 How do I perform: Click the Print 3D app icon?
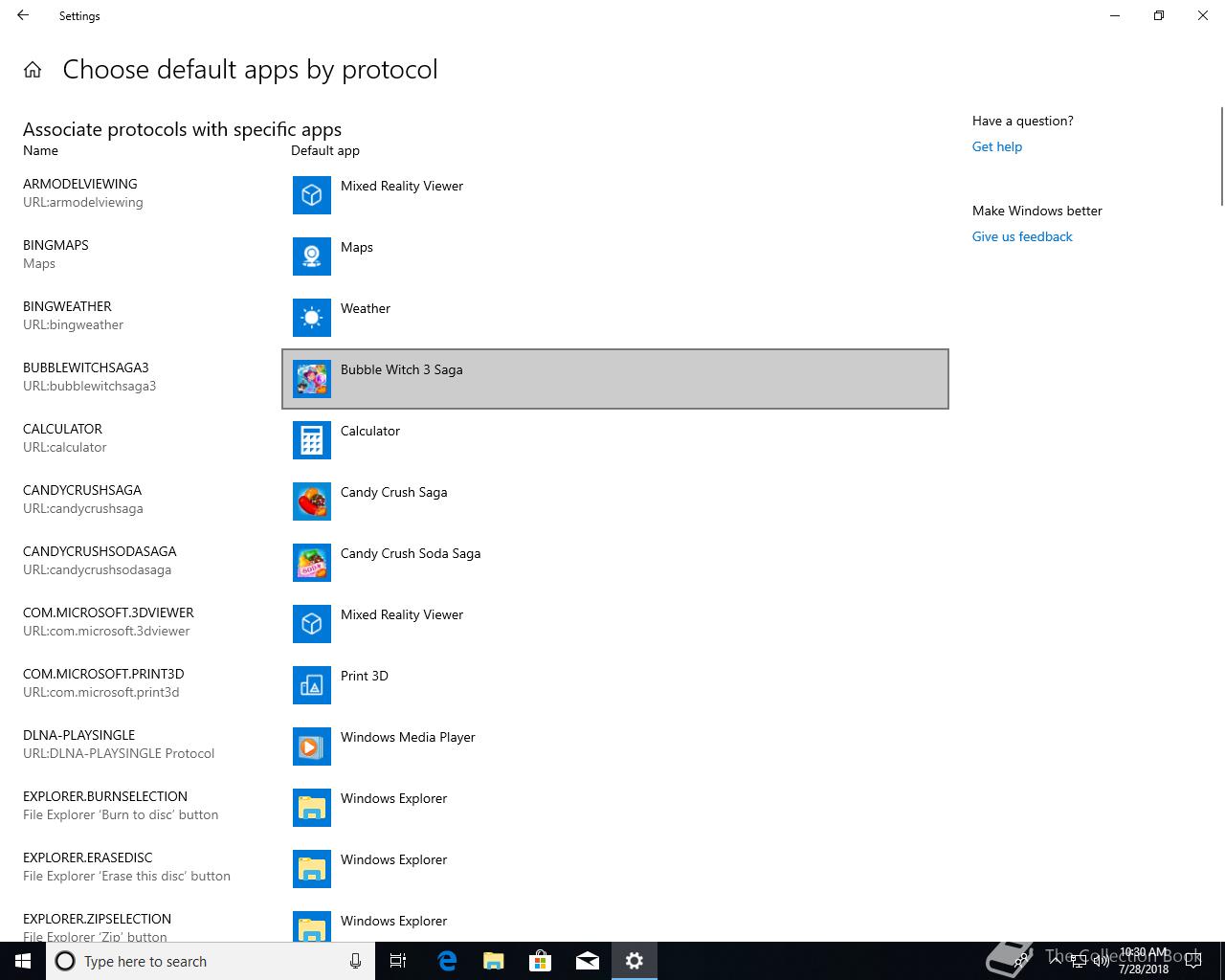pos(312,685)
